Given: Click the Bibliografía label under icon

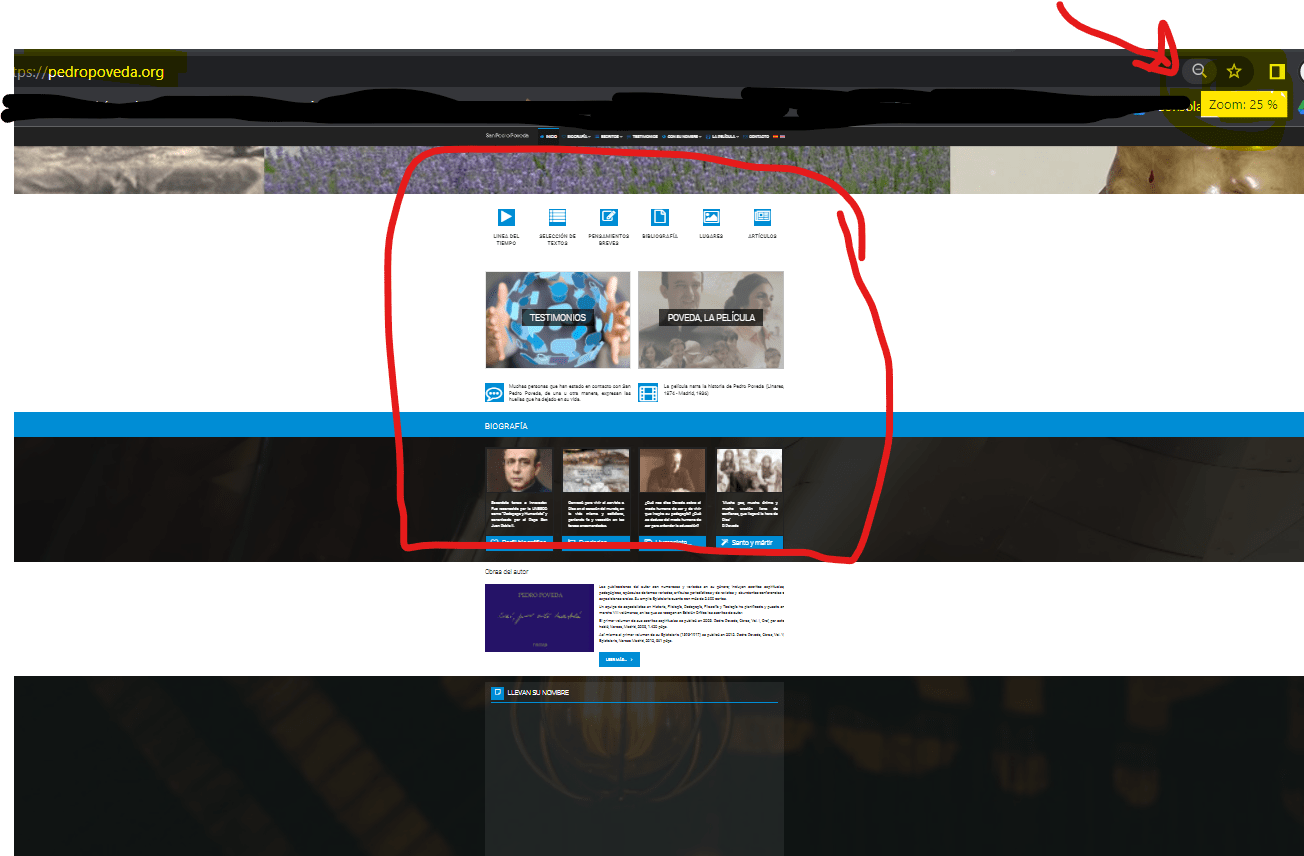Looking at the screenshot, I should 660,236.
